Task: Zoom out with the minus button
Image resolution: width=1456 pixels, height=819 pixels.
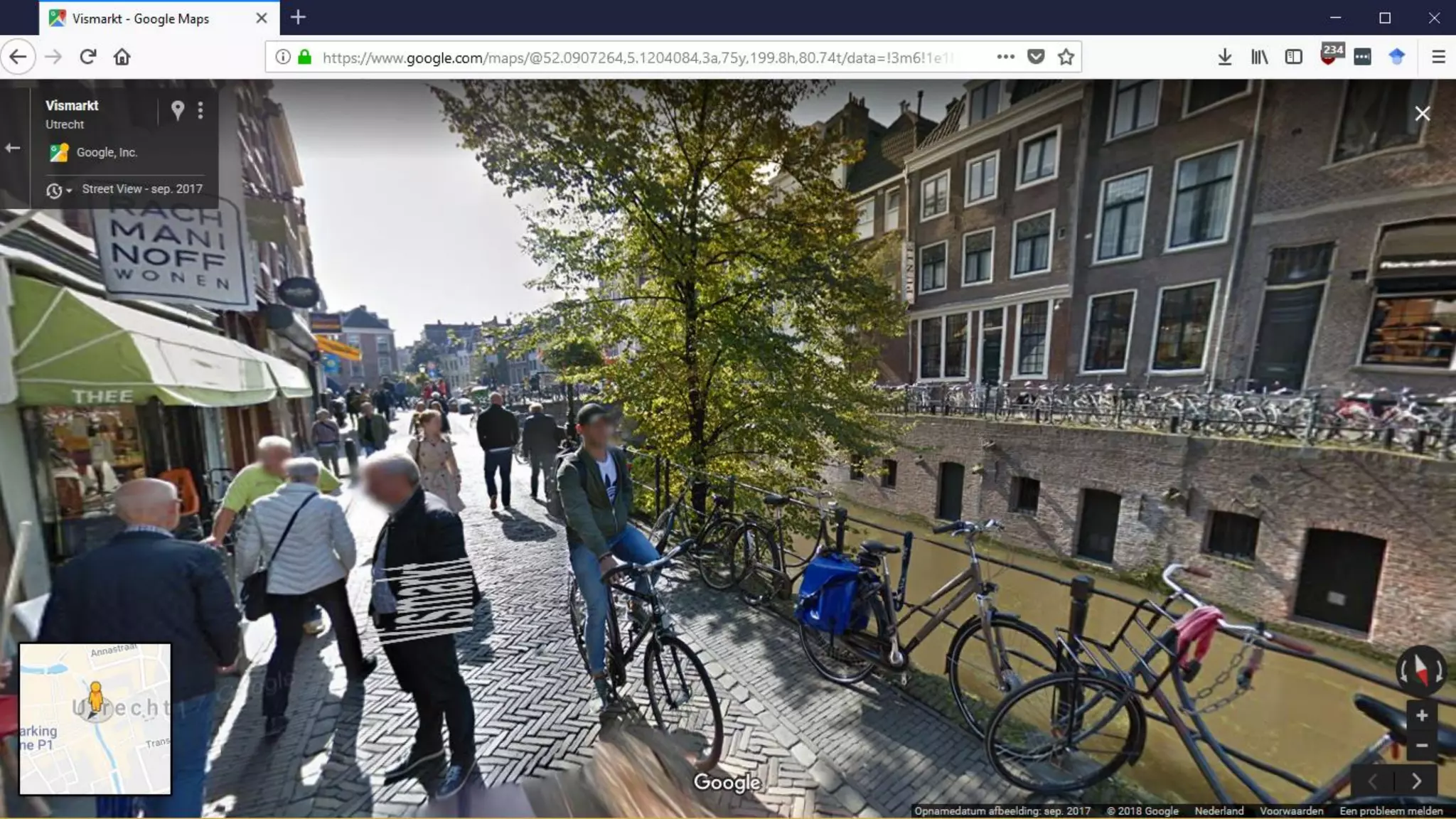Action: pyautogui.click(x=1421, y=746)
